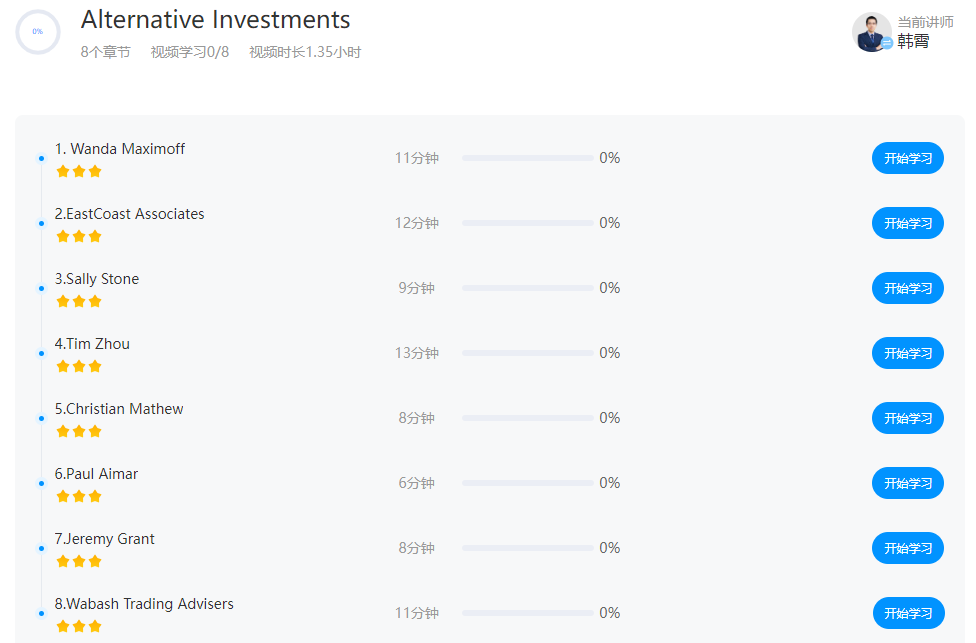The height and width of the screenshot is (643, 976).
Task: Click the instructor avatar photo
Action: 870,31
